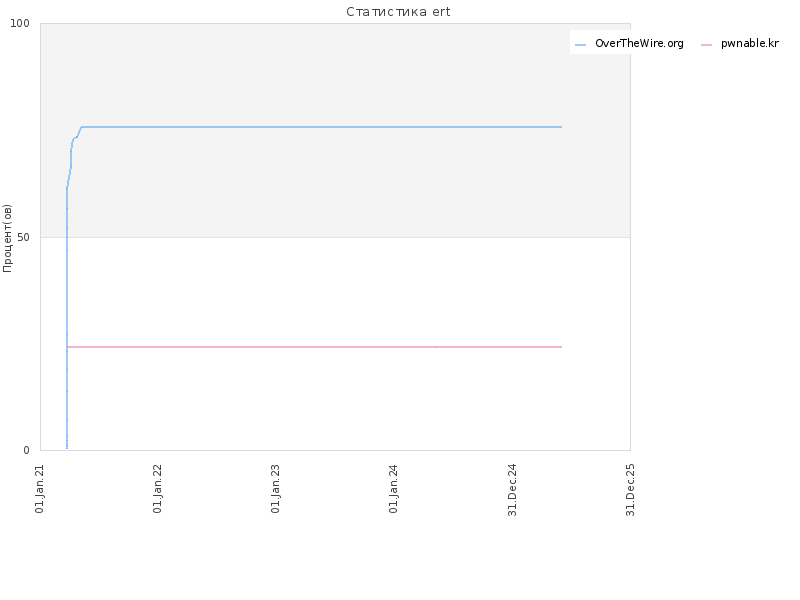Click the 0 tick on the Y-axis

pyautogui.click(x=27, y=450)
